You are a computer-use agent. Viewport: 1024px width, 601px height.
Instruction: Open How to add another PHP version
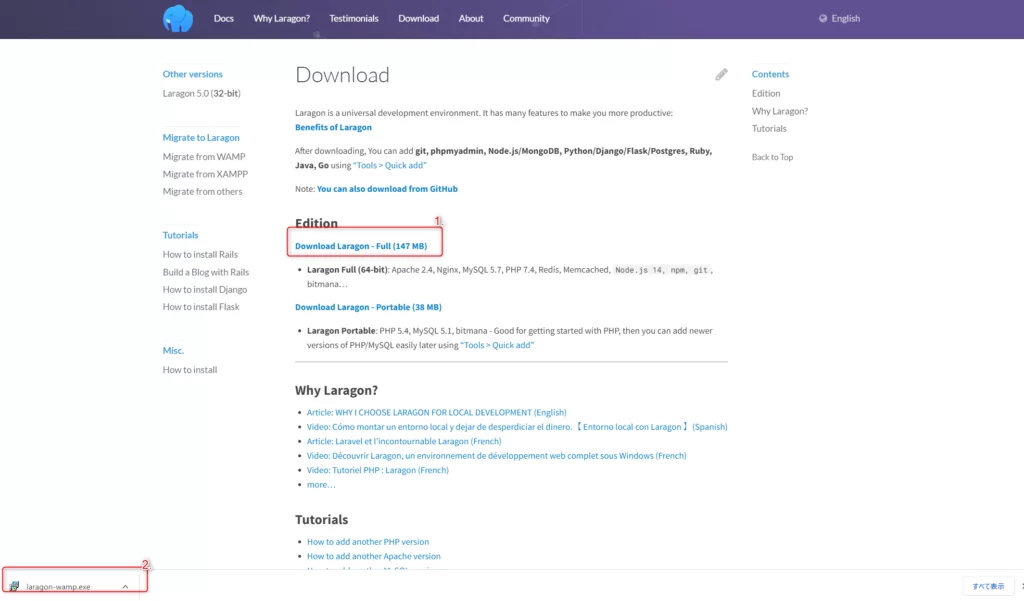[x=368, y=542]
